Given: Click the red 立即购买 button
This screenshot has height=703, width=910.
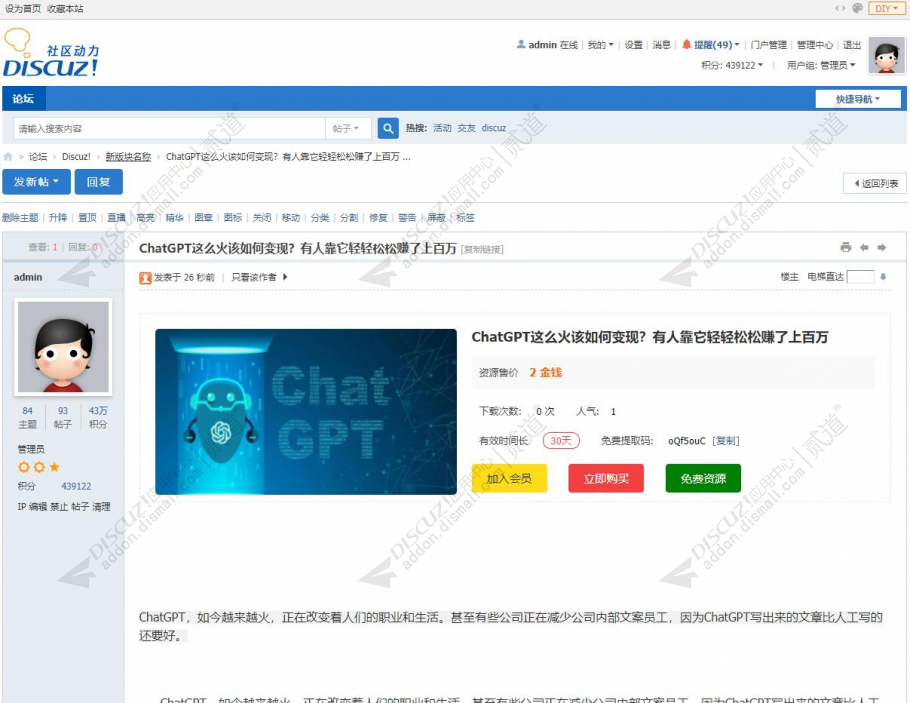Looking at the screenshot, I should pos(606,478).
